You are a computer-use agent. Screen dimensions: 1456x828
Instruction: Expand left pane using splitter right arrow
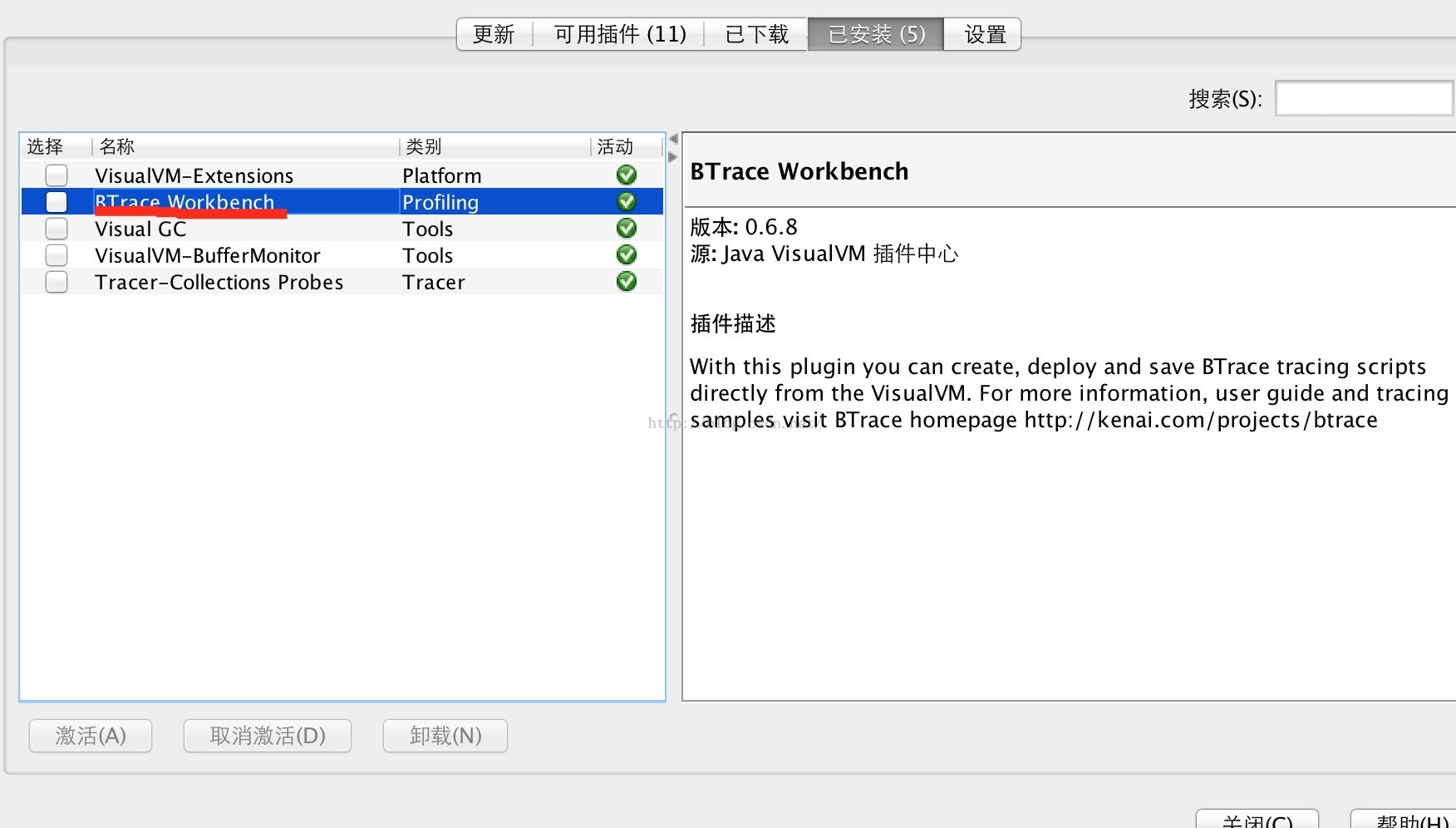pyautogui.click(x=673, y=157)
